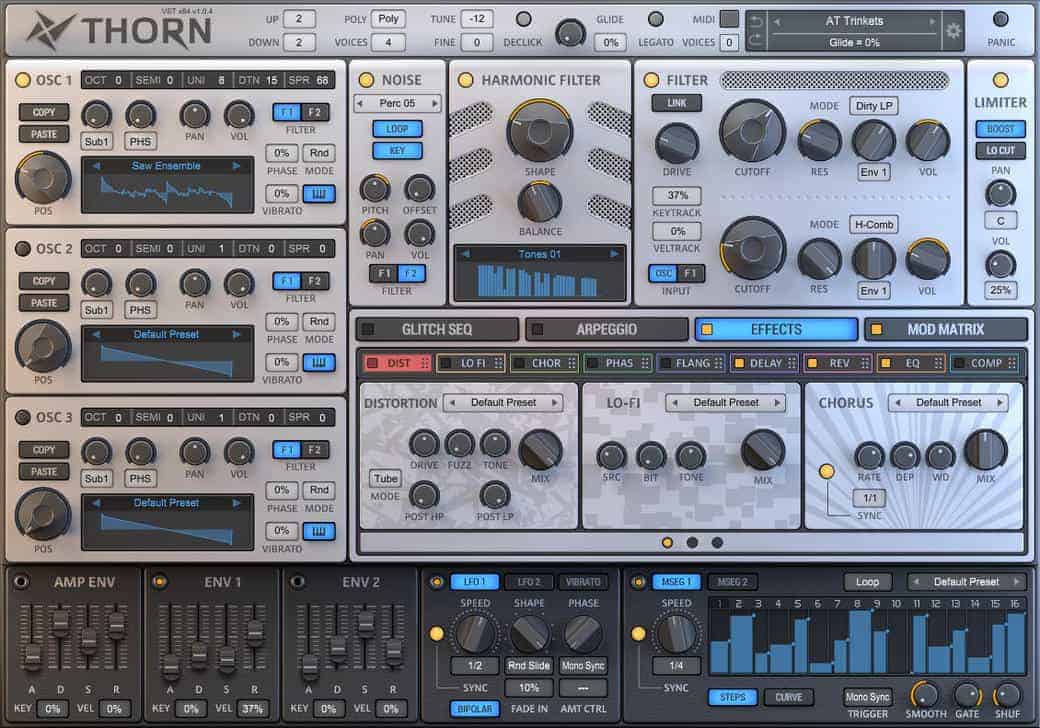Open the H-Comb filter mode dropdown

(874, 225)
